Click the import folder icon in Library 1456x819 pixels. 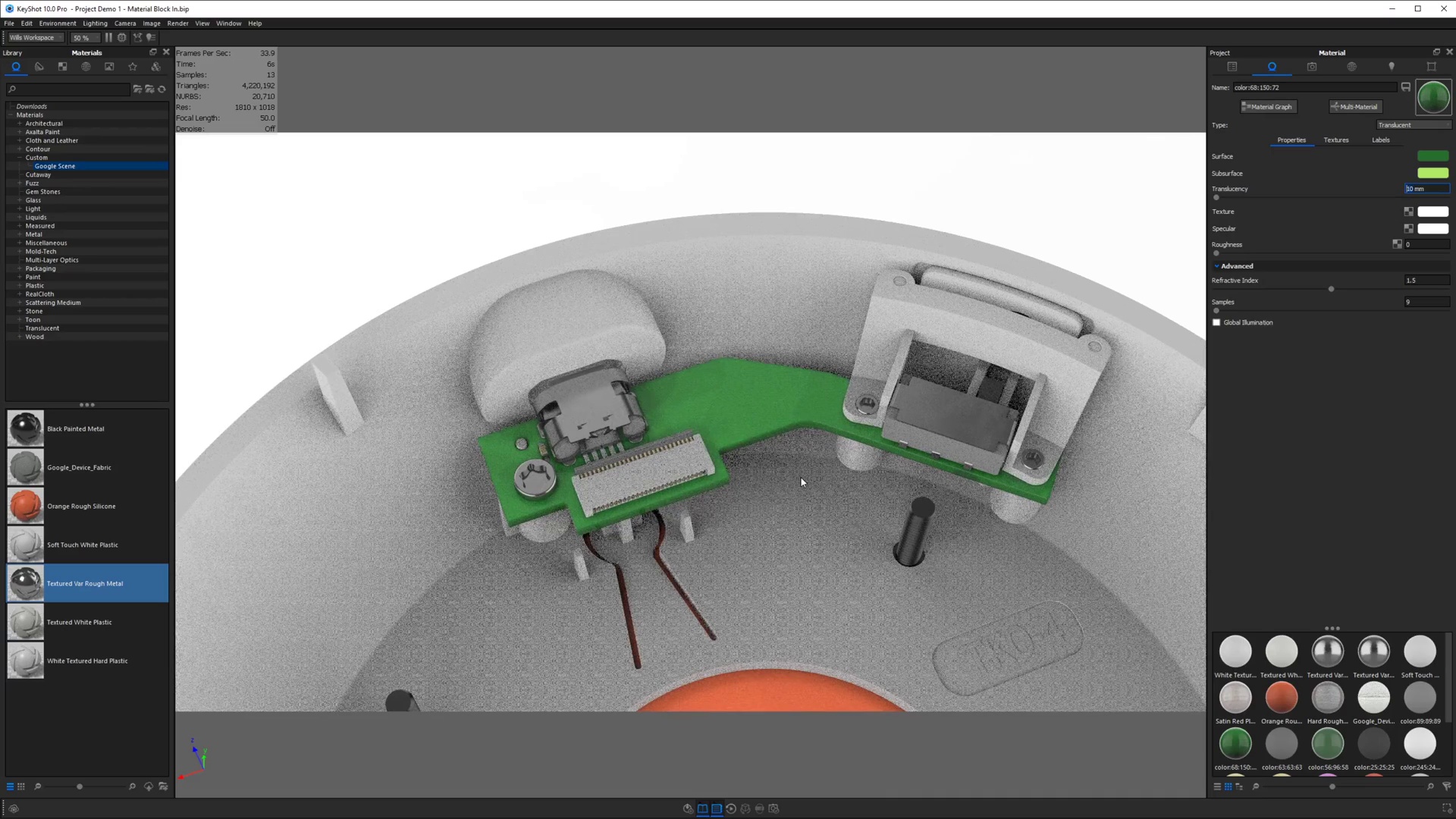pos(149,89)
